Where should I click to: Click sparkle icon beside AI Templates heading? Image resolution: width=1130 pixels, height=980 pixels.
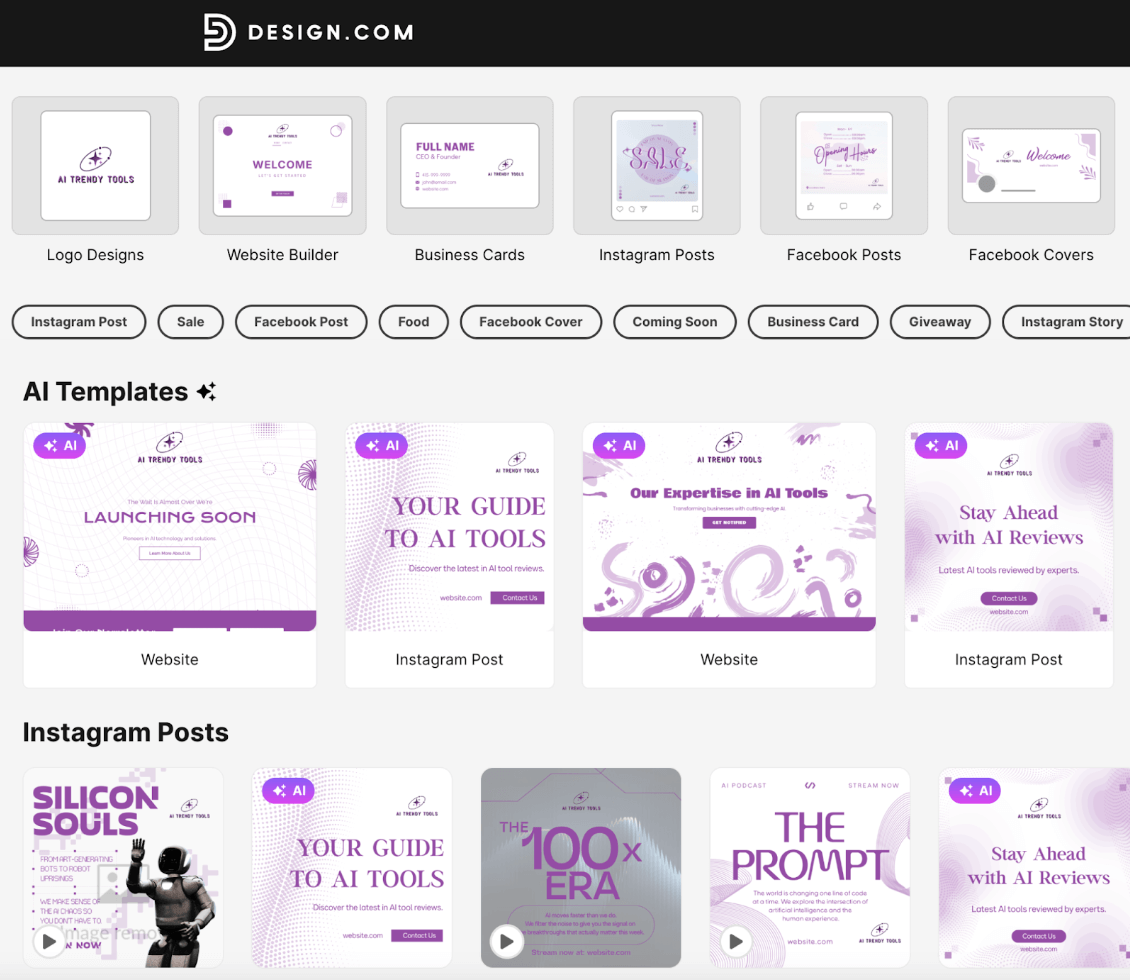click(x=206, y=391)
